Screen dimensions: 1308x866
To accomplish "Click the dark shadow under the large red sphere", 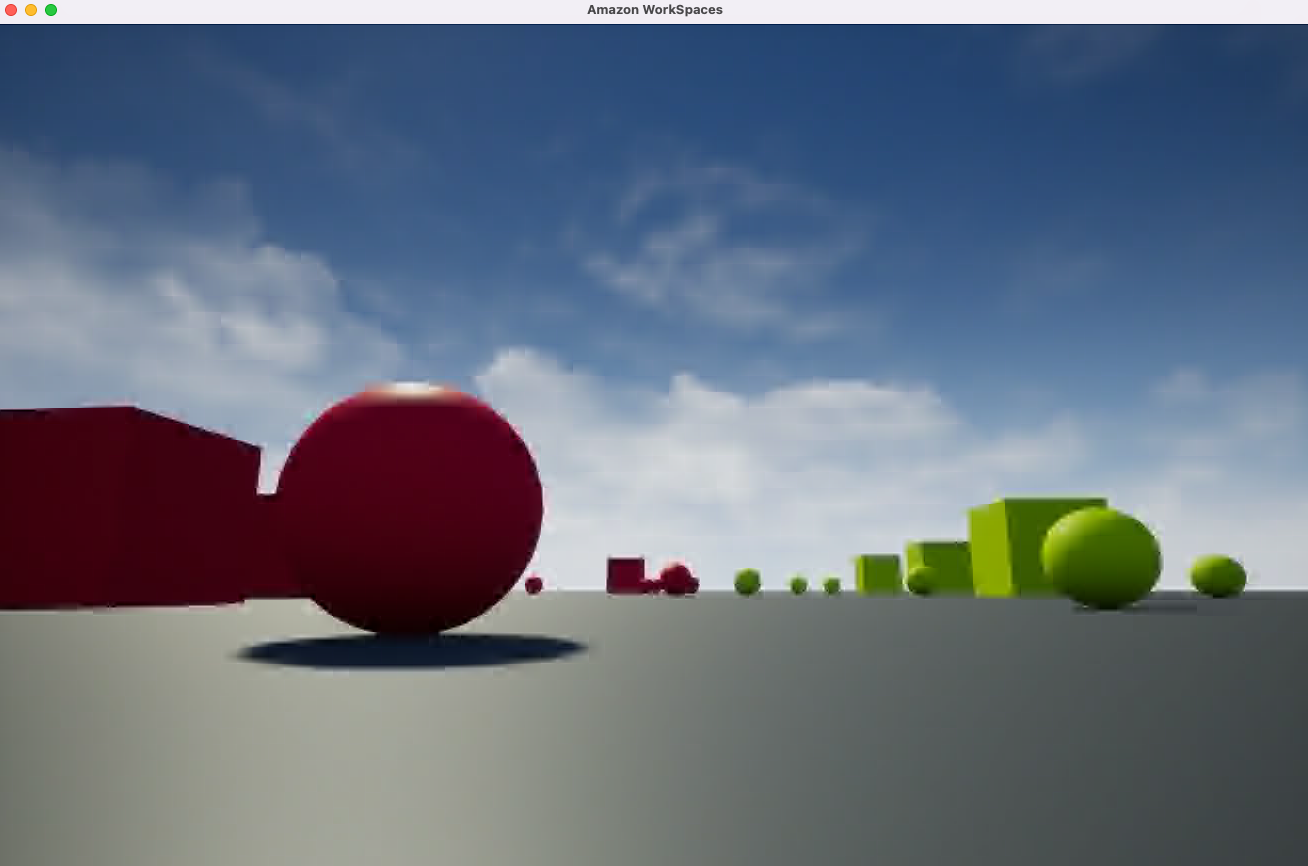I will pos(411,651).
